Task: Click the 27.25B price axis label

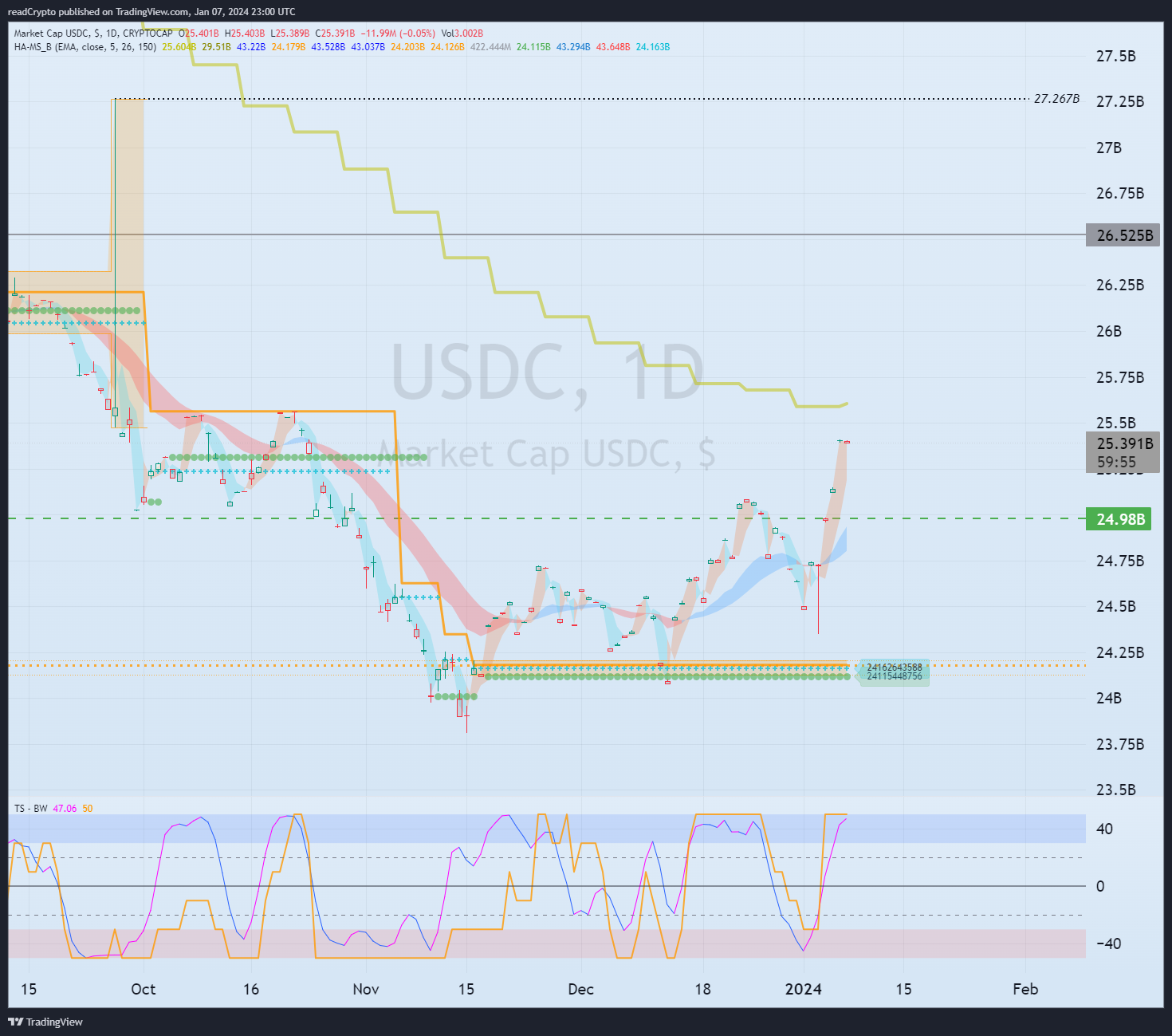Action: click(1120, 101)
